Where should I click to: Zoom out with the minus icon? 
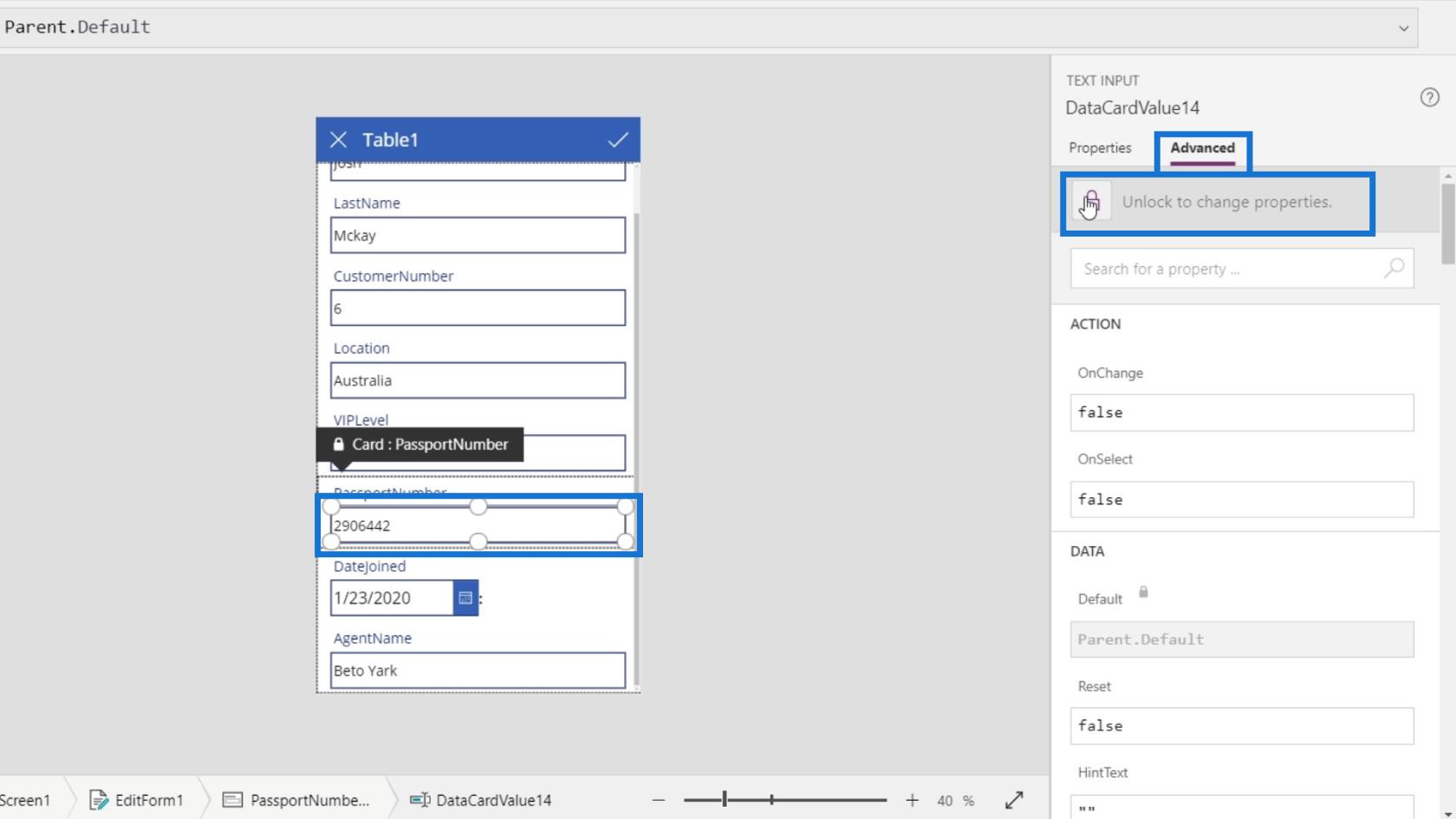pyautogui.click(x=659, y=800)
